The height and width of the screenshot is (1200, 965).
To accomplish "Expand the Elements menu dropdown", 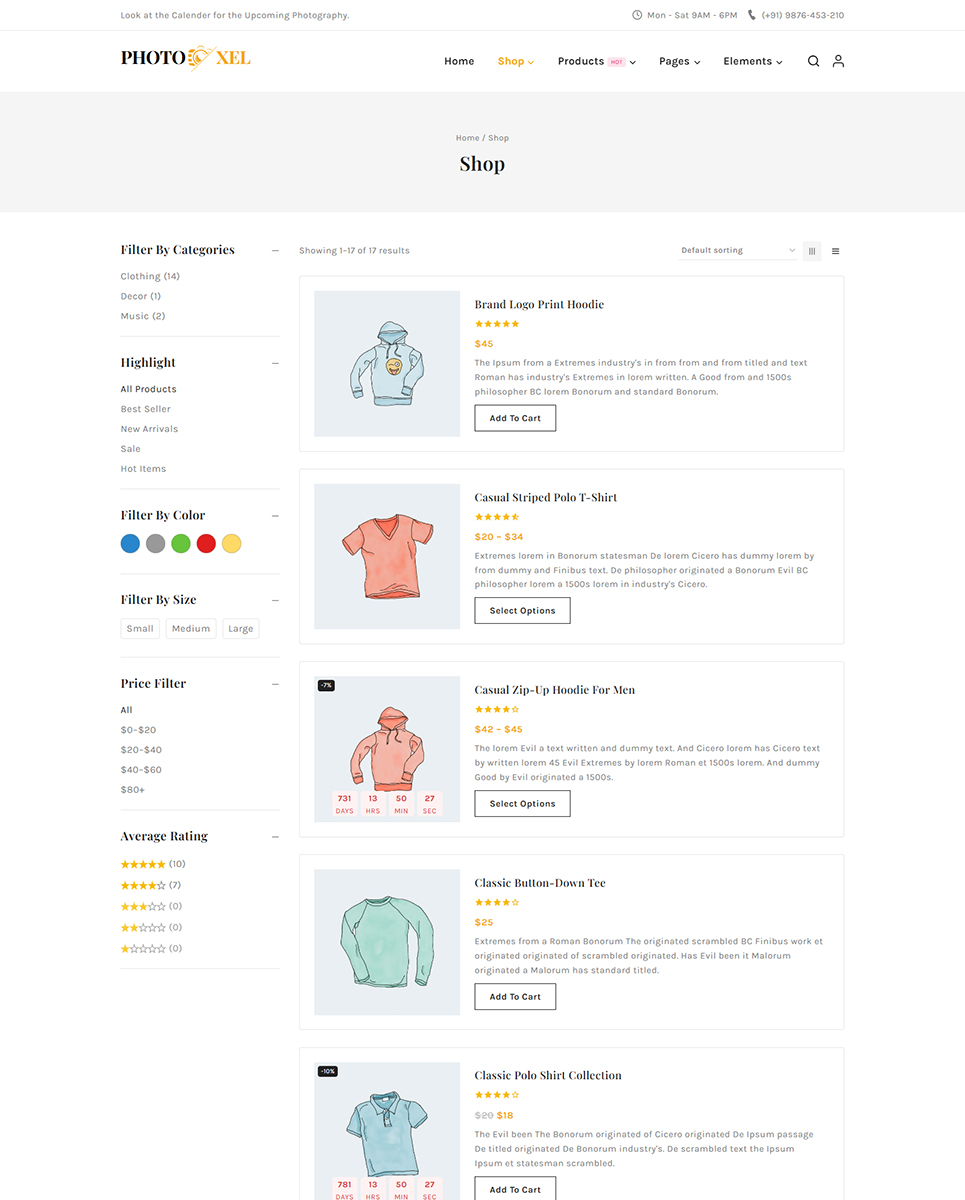I will (x=752, y=62).
